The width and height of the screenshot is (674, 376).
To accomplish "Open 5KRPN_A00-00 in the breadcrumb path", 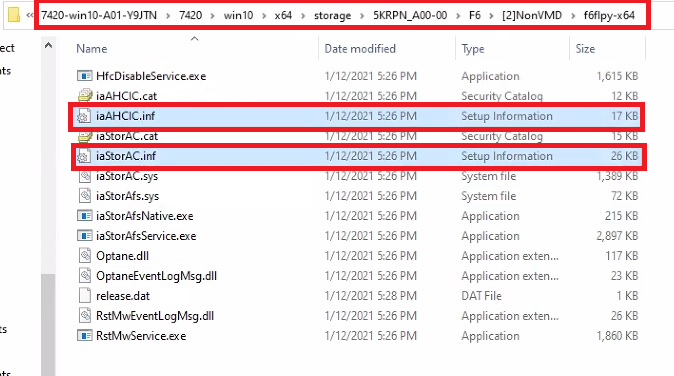I will click(410, 15).
